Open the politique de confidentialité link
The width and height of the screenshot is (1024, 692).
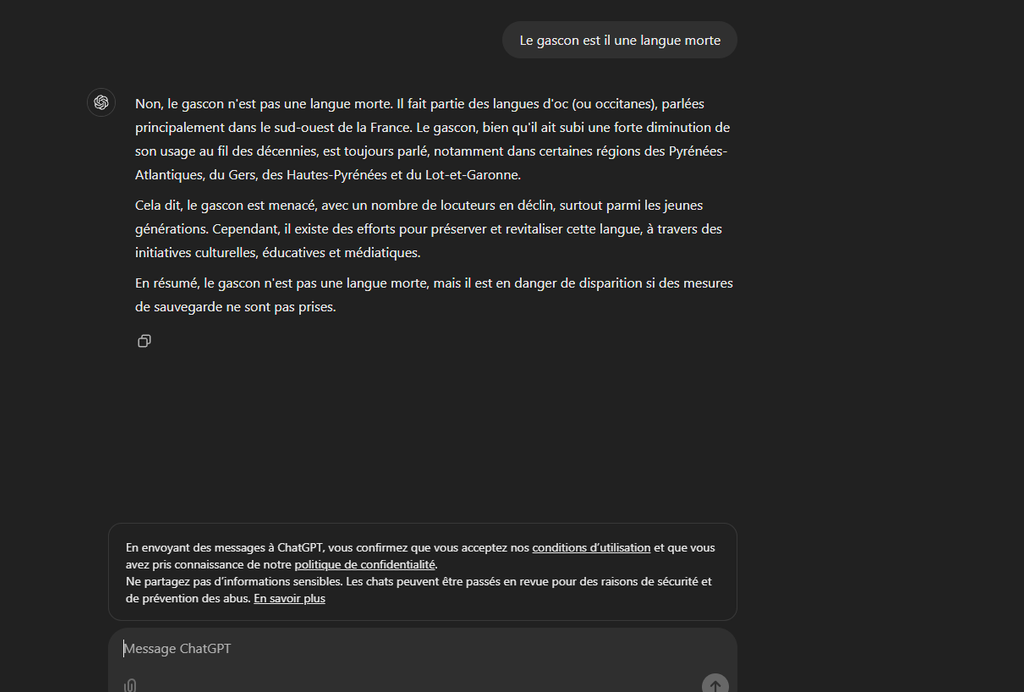pyautogui.click(x=364, y=565)
